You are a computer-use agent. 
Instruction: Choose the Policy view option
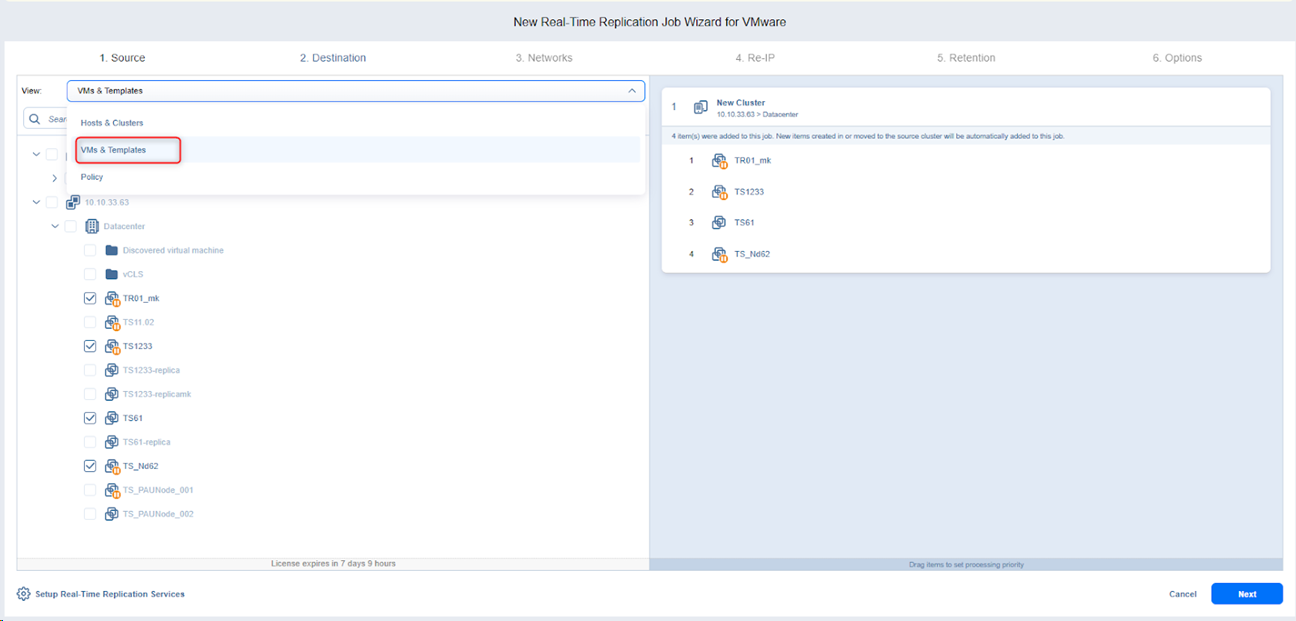[92, 177]
